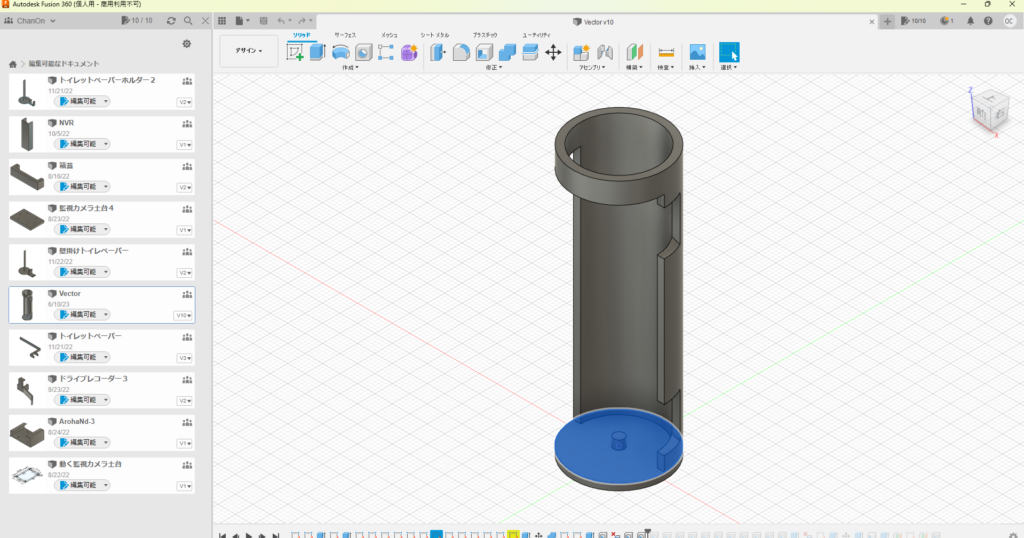Select the Measure (検査) ruler icon
This screenshot has height=538, width=1024.
click(x=667, y=52)
